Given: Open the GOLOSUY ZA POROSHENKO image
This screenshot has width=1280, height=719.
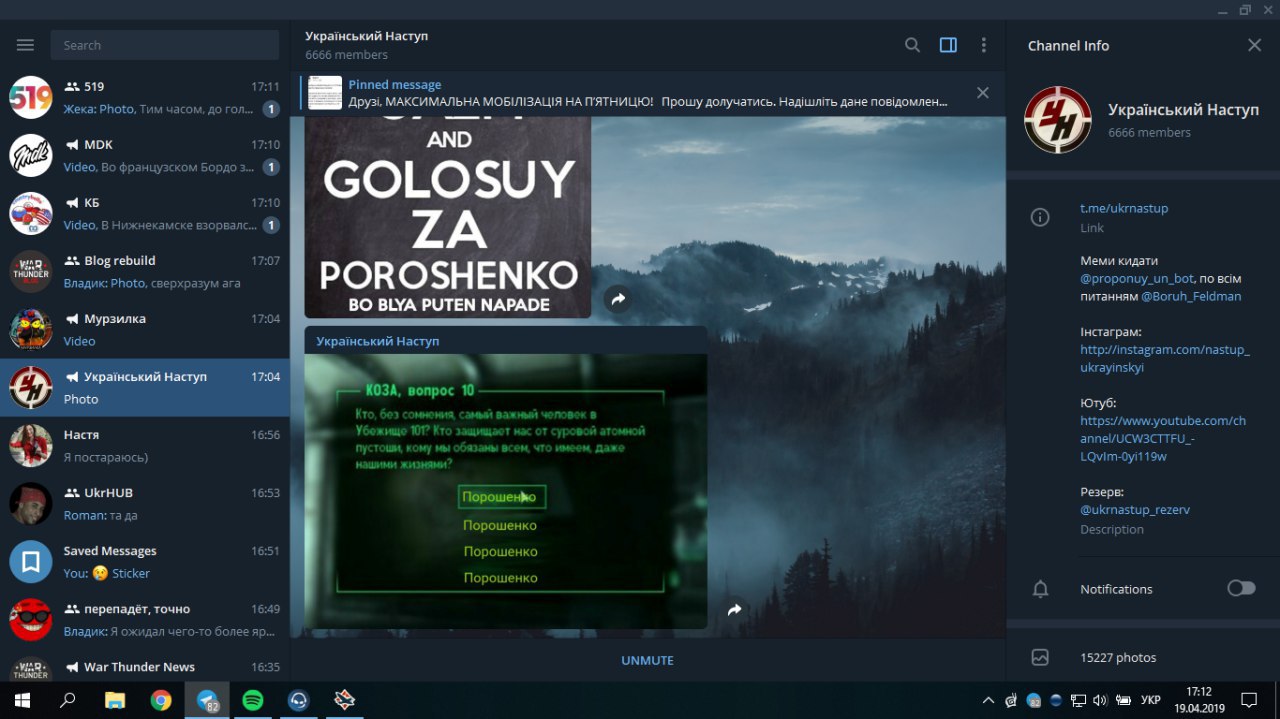Looking at the screenshot, I should click(x=448, y=217).
